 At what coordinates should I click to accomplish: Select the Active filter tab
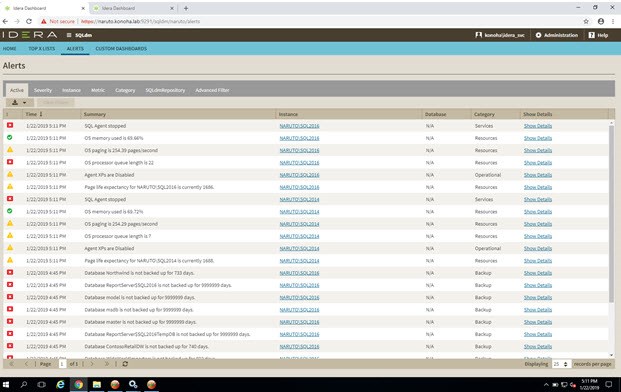point(17,90)
